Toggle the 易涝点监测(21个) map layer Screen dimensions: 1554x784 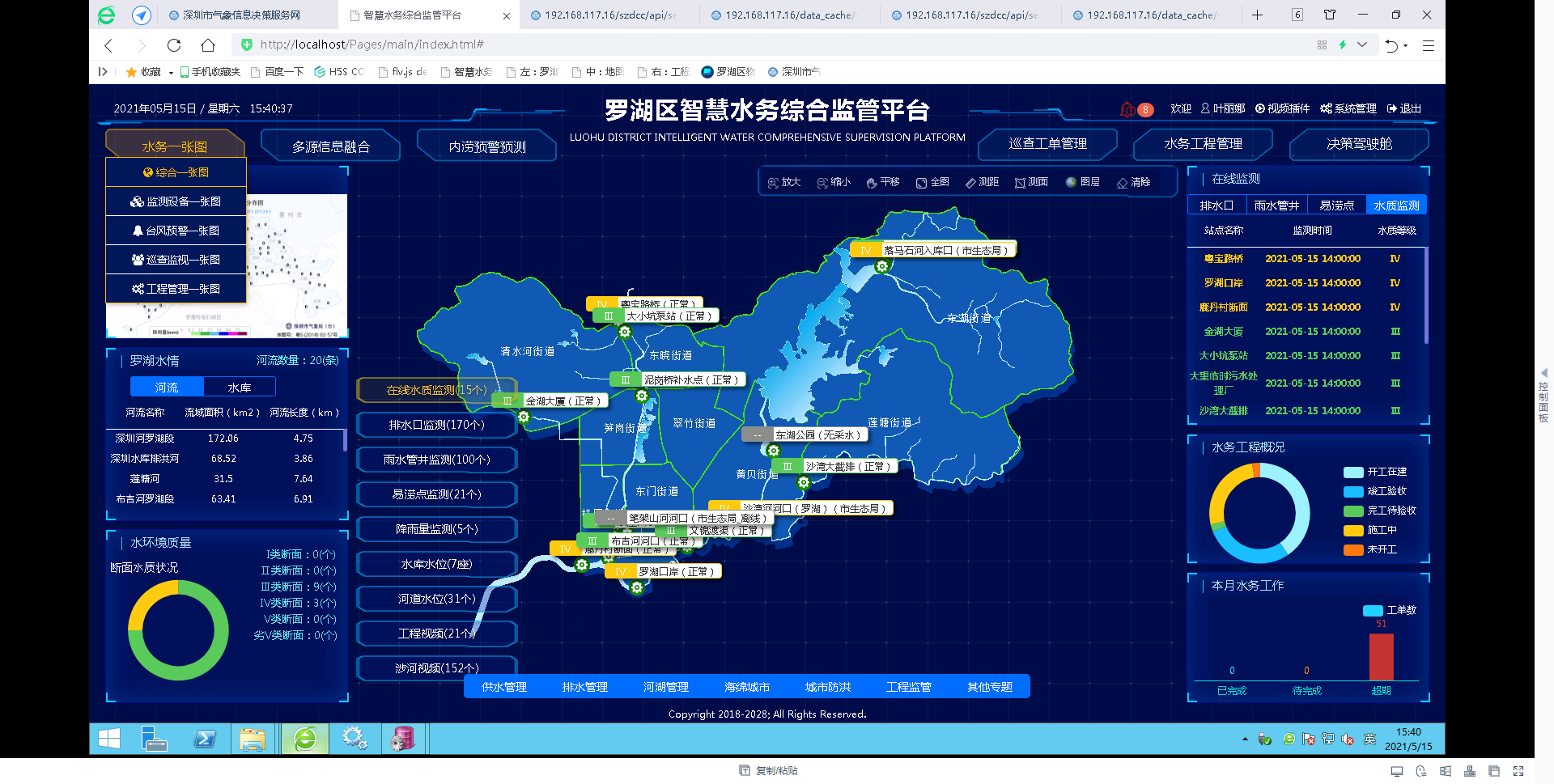pyautogui.click(x=436, y=494)
